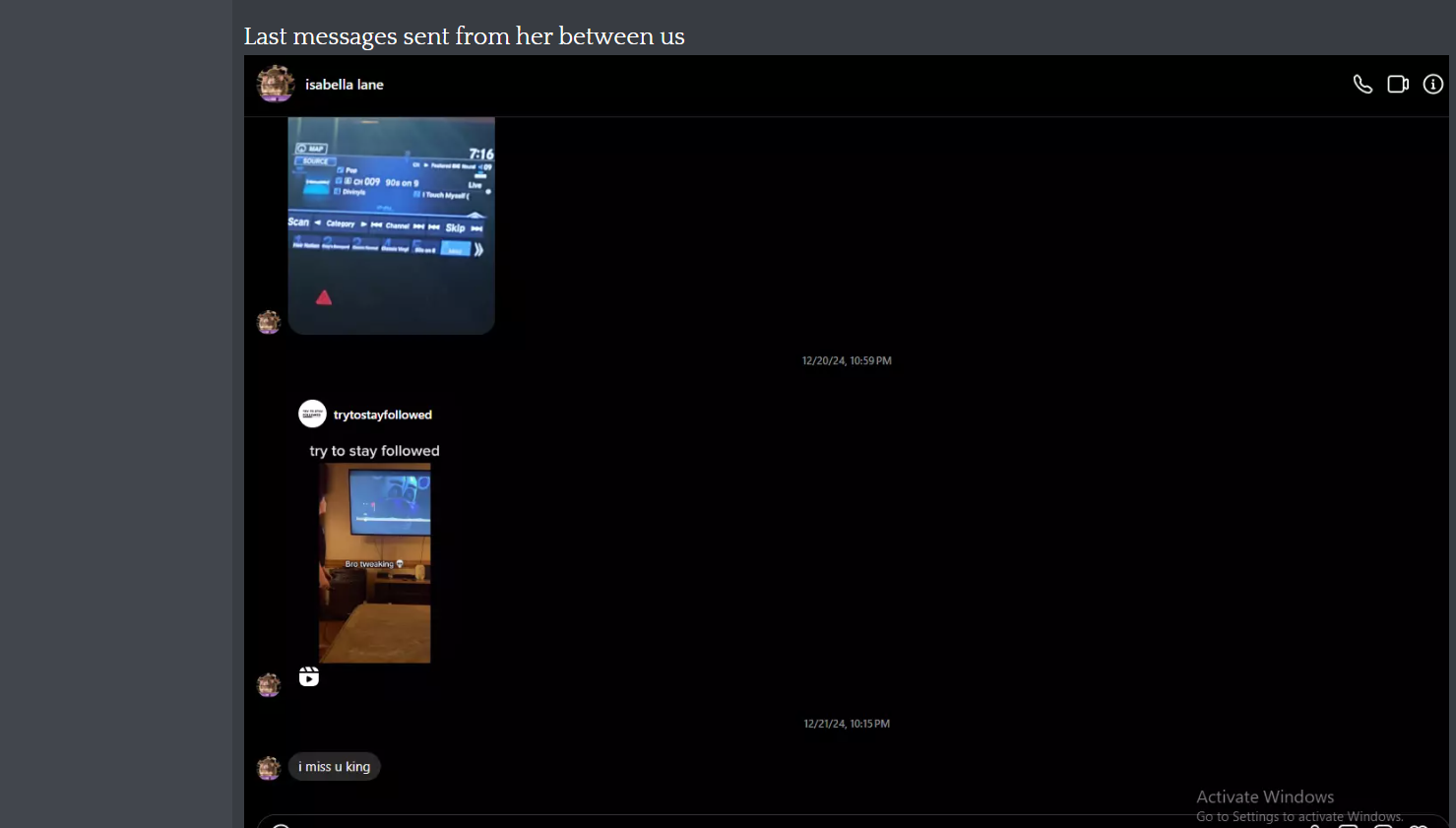Image resolution: width=1456 pixels, height=828 pixels.
Task: Click the avatar beside the car radio photo
Action: (269, 322)
